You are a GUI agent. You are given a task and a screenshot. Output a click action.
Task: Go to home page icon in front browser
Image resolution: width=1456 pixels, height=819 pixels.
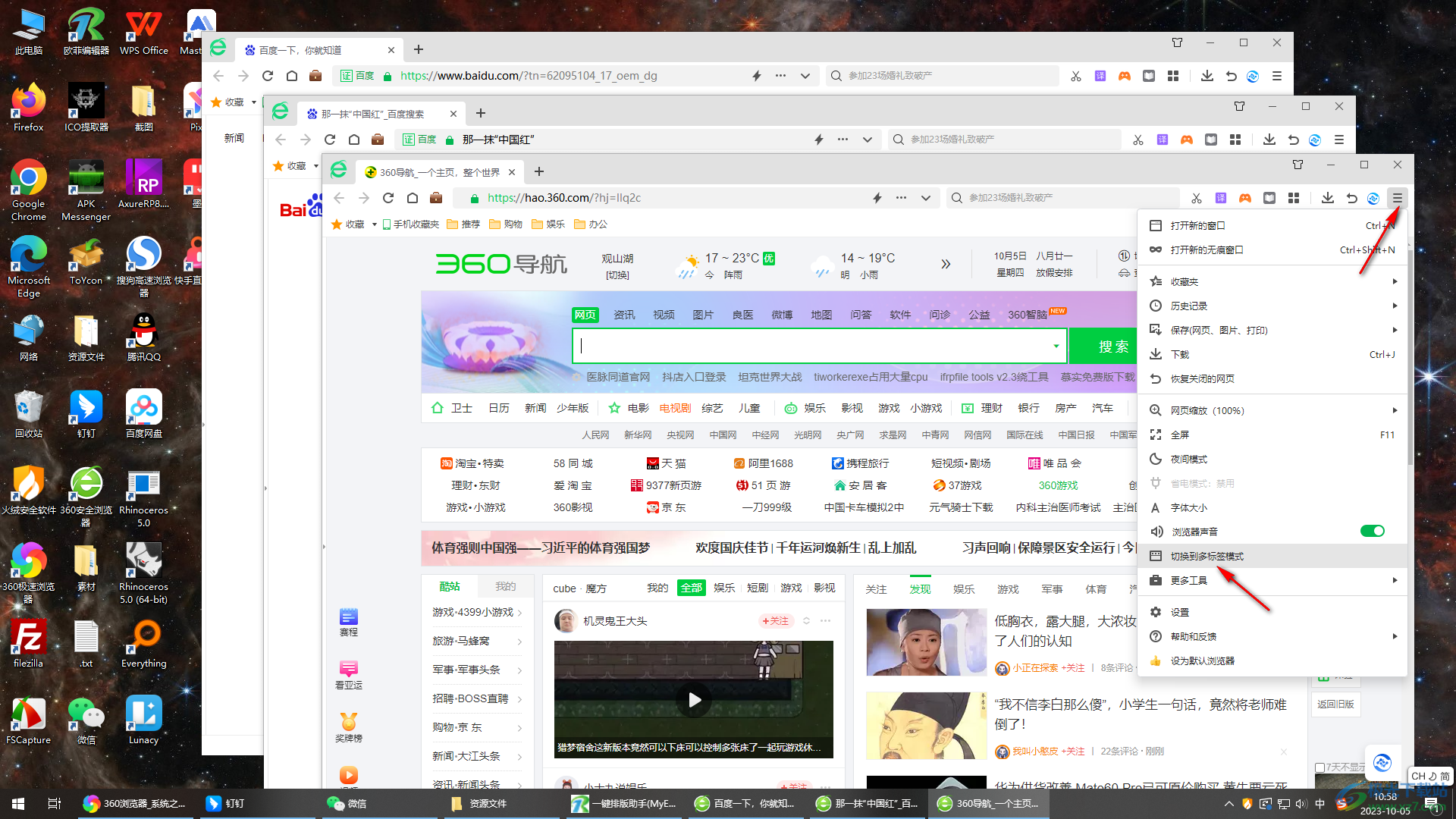(x=413, y=198)
